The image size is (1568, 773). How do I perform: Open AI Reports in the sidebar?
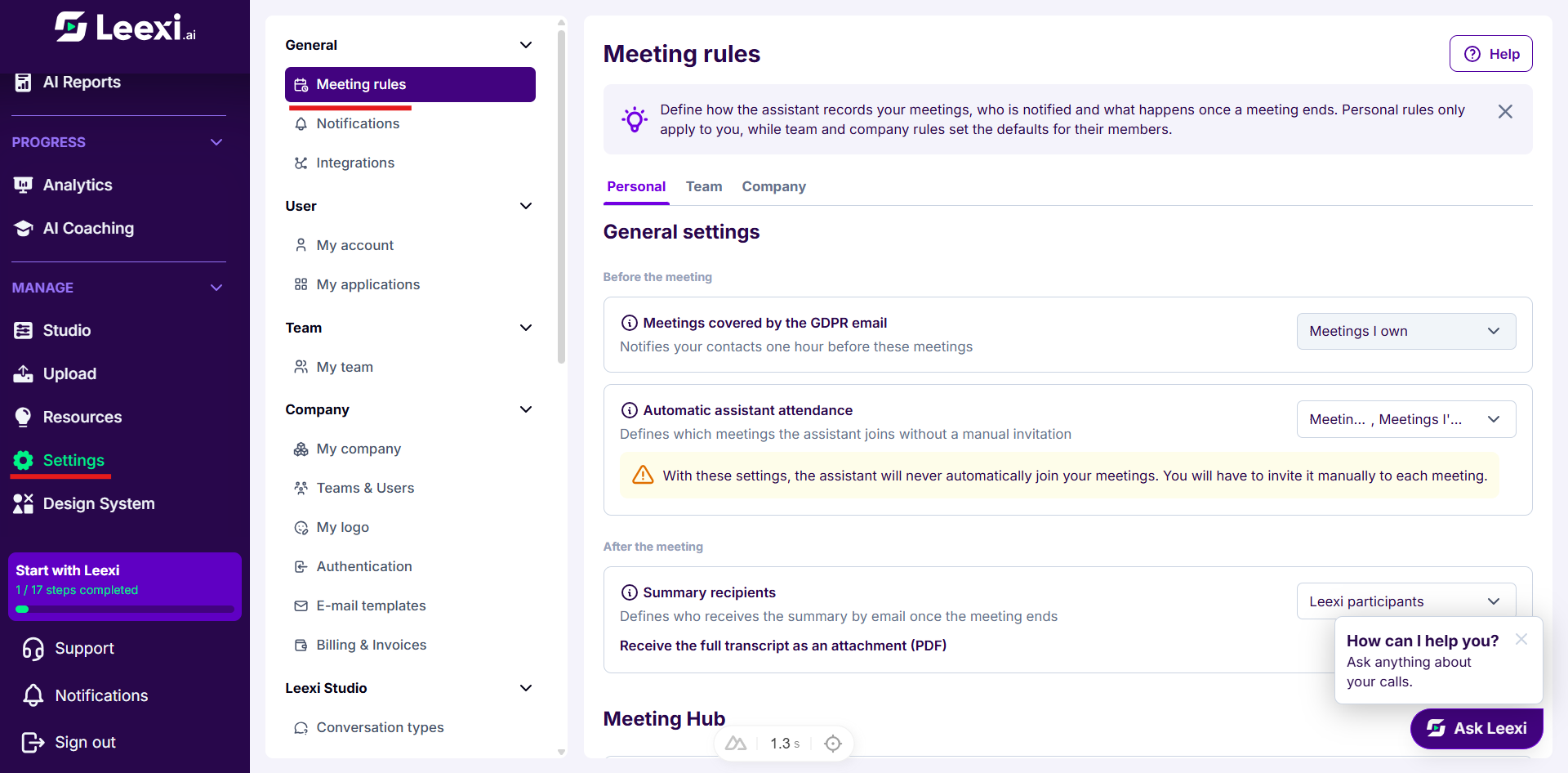point(67,83)
